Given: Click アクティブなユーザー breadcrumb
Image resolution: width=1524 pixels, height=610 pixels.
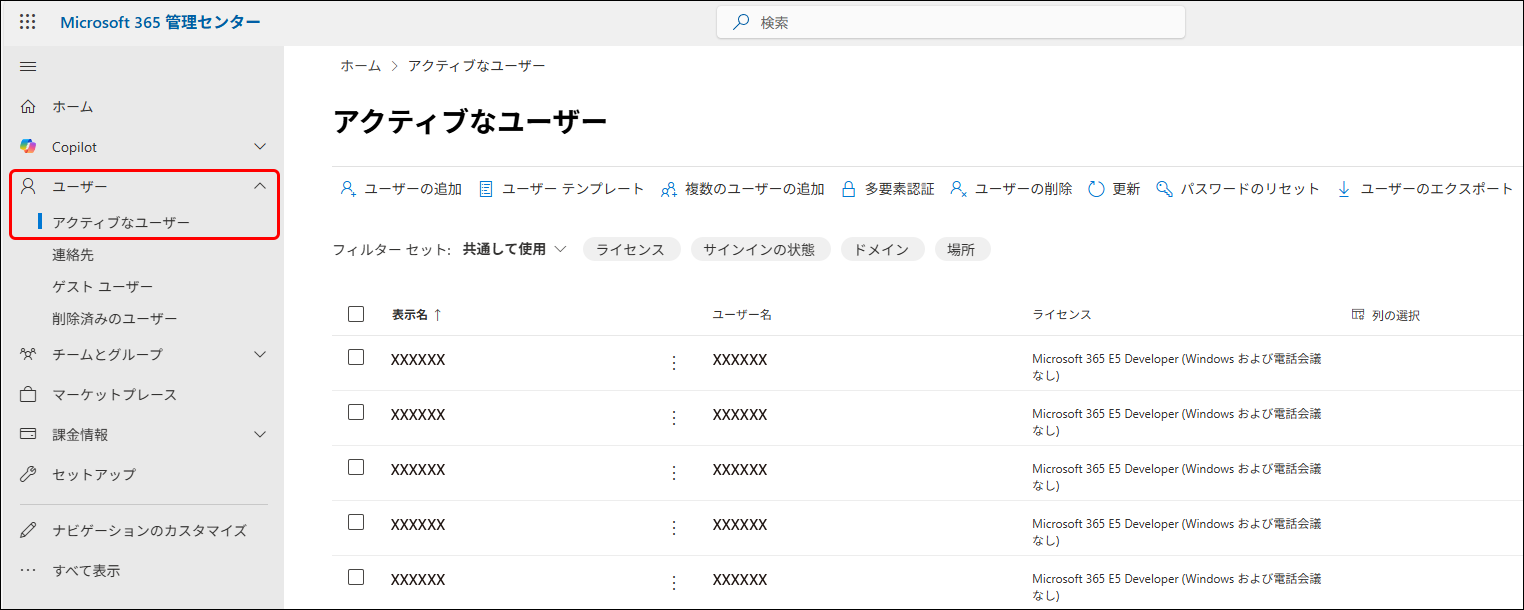Looking at the screenshot, I should (477, 65).
